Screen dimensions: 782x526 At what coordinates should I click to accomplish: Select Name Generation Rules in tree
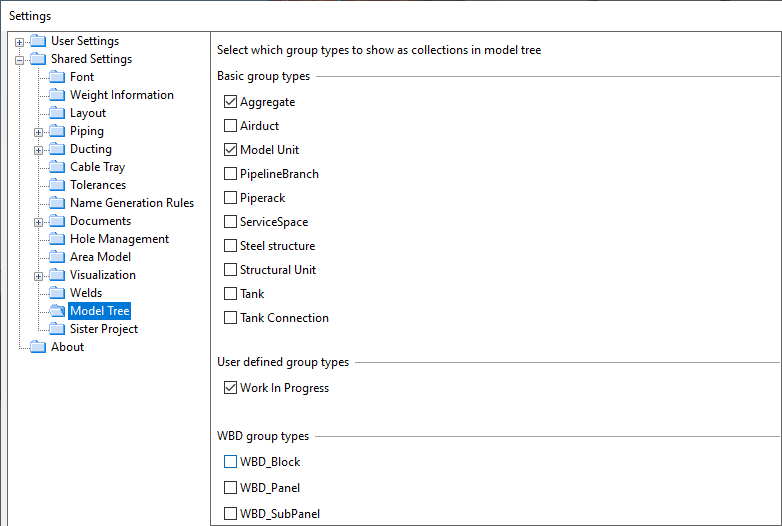[131, 203]
